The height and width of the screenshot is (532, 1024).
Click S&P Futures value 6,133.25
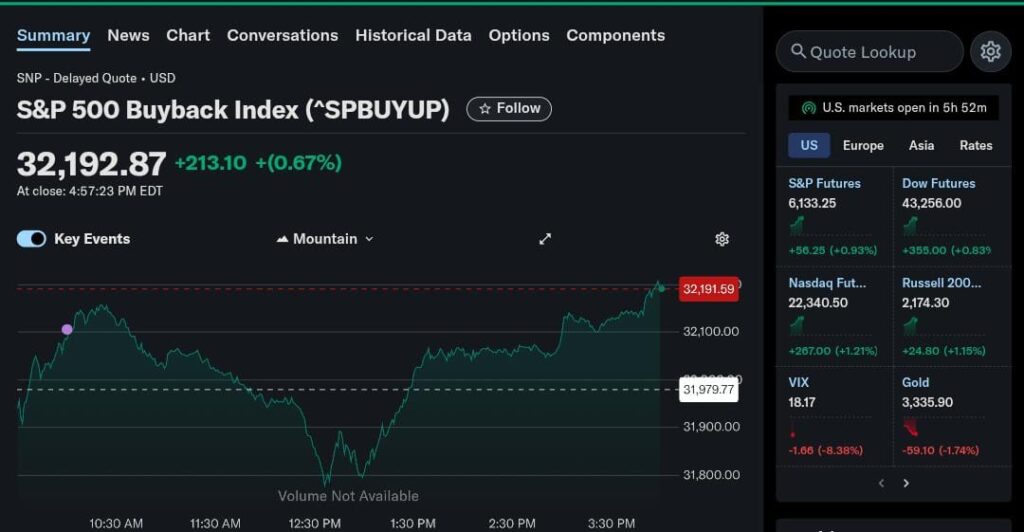tap(812, 203)
